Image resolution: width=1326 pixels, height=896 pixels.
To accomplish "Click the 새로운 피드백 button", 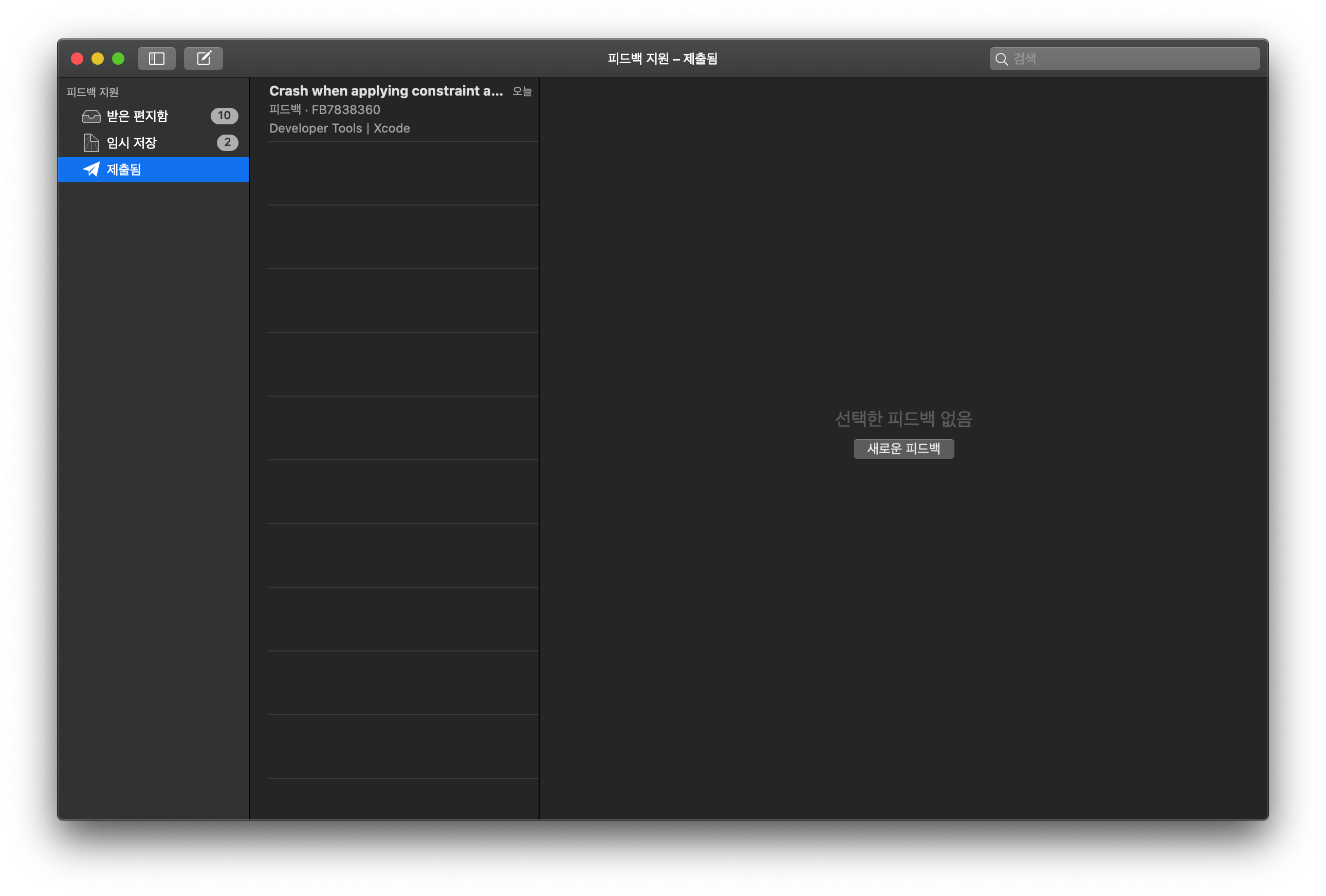I will (903, 449).
